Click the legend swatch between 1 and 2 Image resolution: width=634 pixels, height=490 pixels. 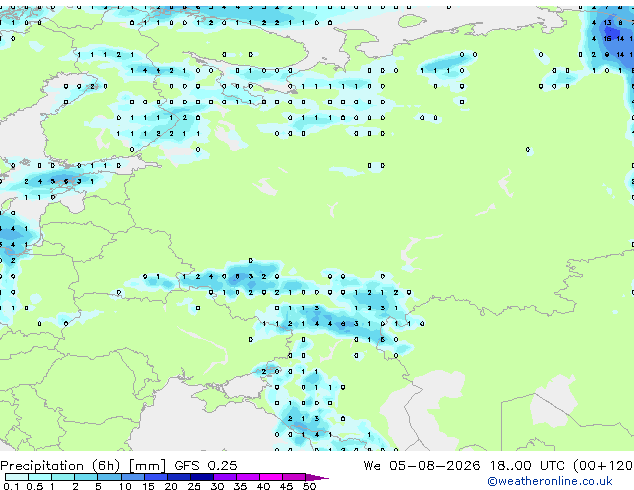click(x=63, y=477)
